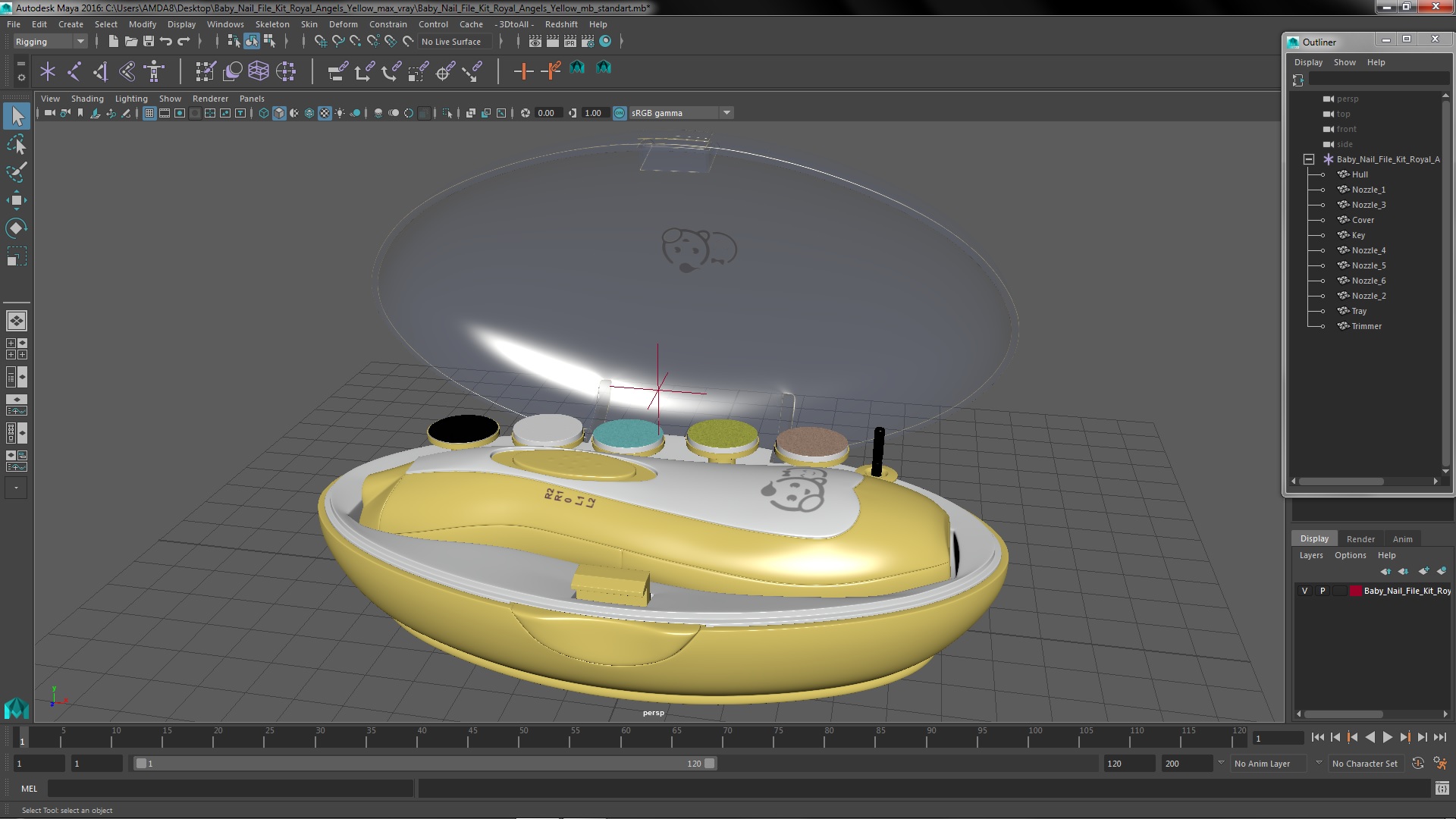Open the Deform menu
This screenshot has width=1456, height=819.
[x=344, y=24]
